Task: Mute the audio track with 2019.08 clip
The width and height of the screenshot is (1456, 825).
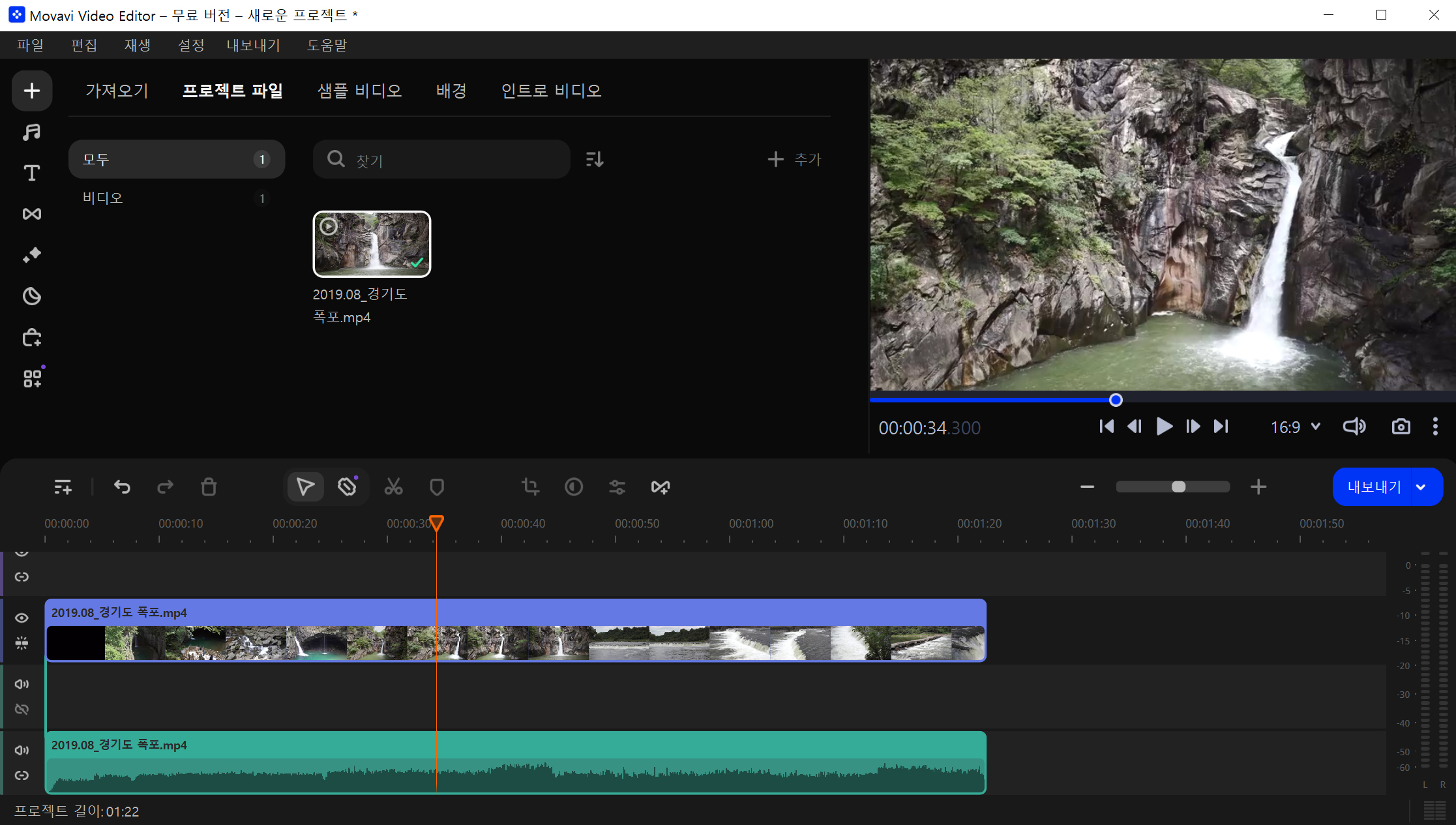Action: [22, 750]
